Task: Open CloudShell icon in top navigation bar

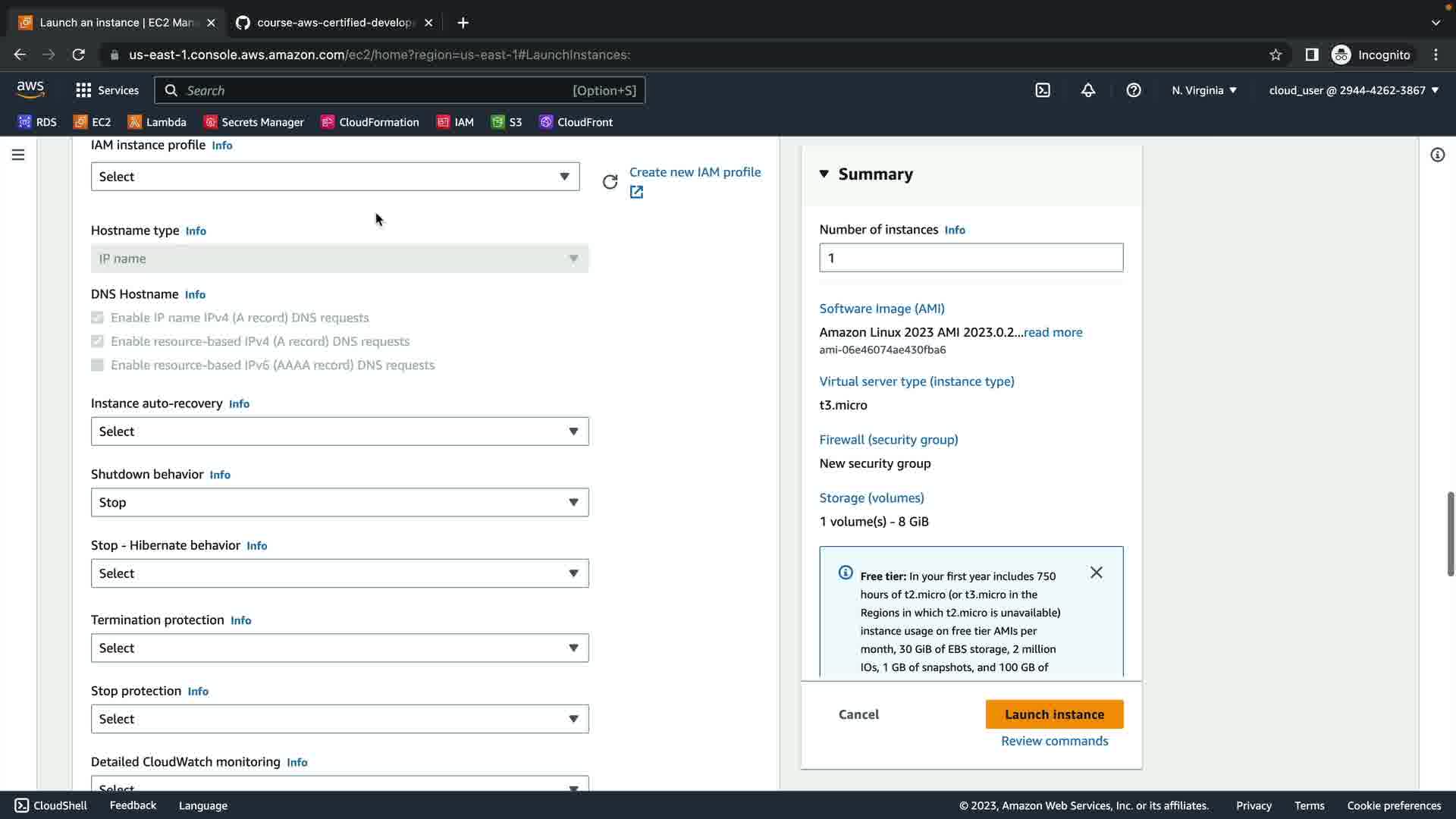Action: 1043,90
